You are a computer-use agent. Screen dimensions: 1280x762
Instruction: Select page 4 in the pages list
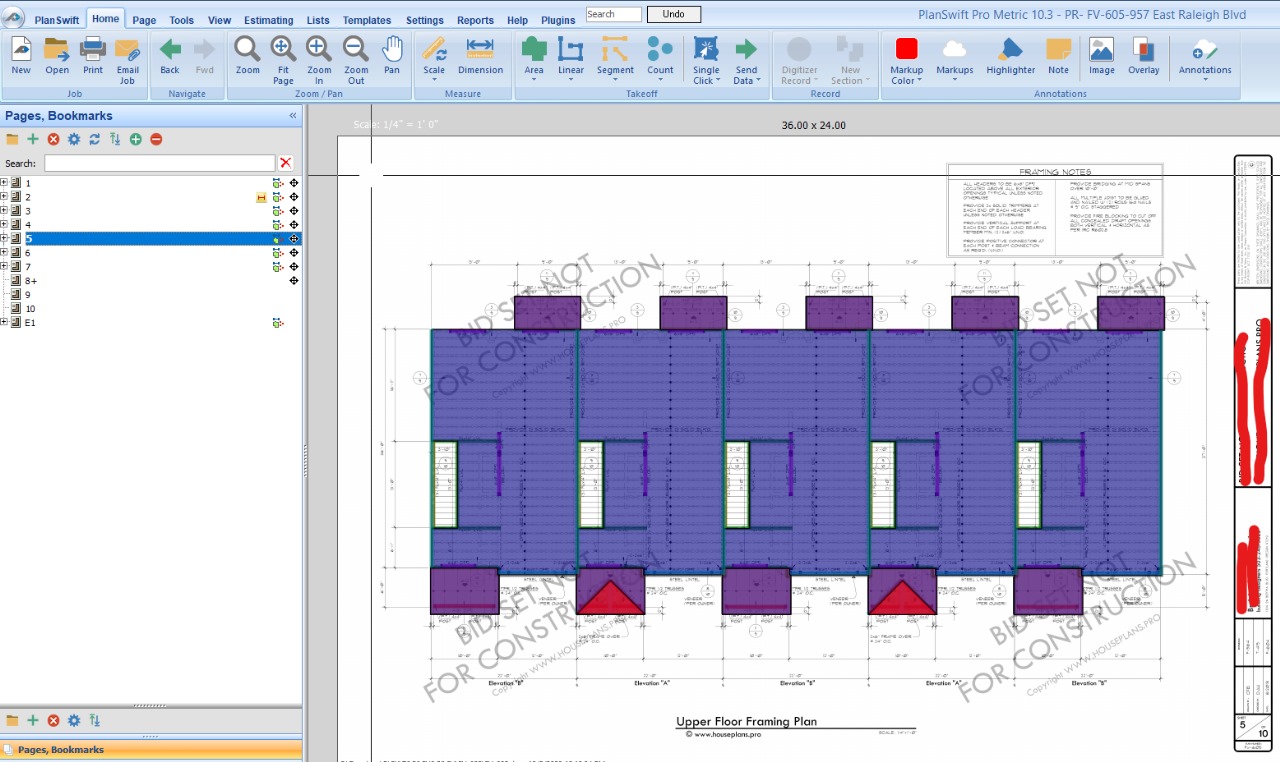pos(28,225)
